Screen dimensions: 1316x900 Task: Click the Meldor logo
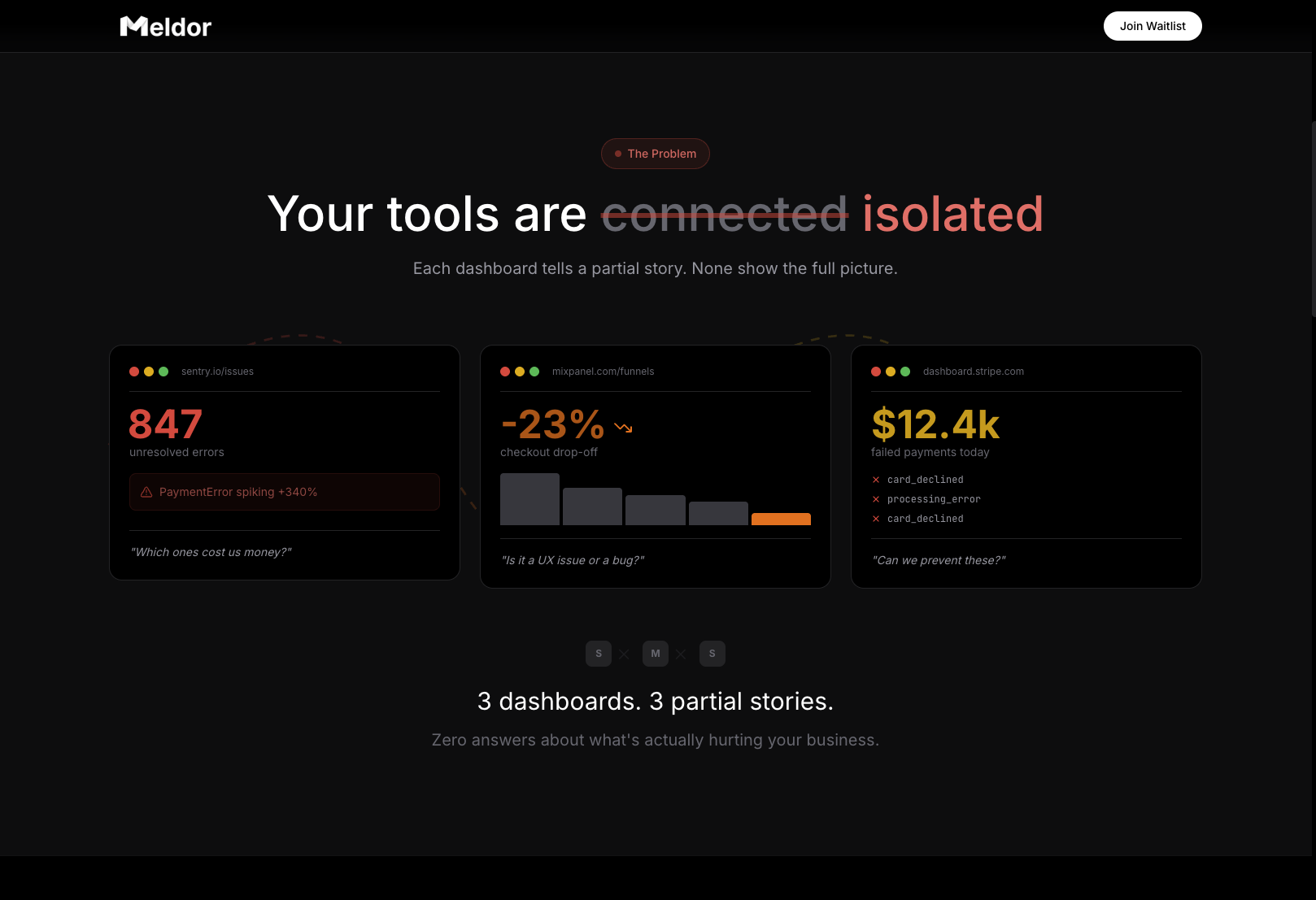[x=166, y=27]
